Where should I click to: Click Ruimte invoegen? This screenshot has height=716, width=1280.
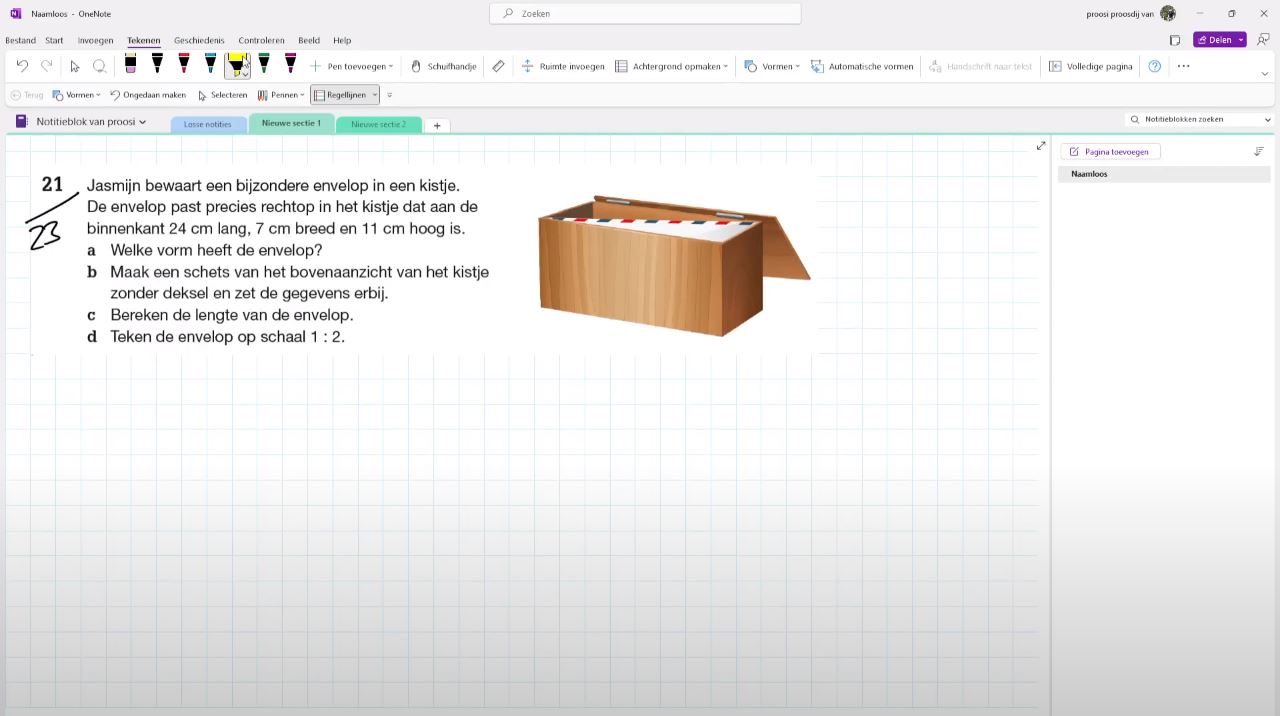tap(563, 66)
